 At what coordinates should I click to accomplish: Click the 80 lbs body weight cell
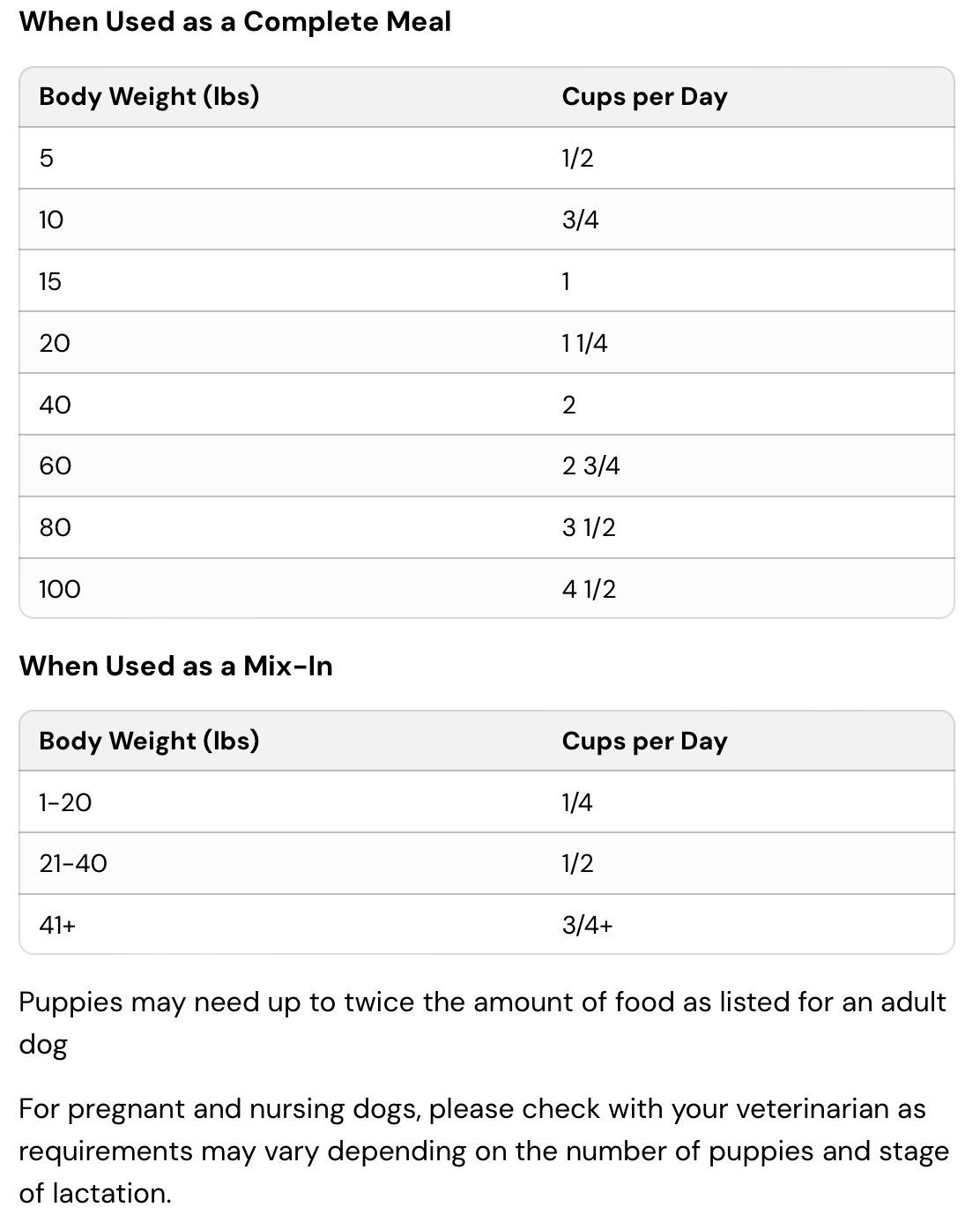coord(55,527)
